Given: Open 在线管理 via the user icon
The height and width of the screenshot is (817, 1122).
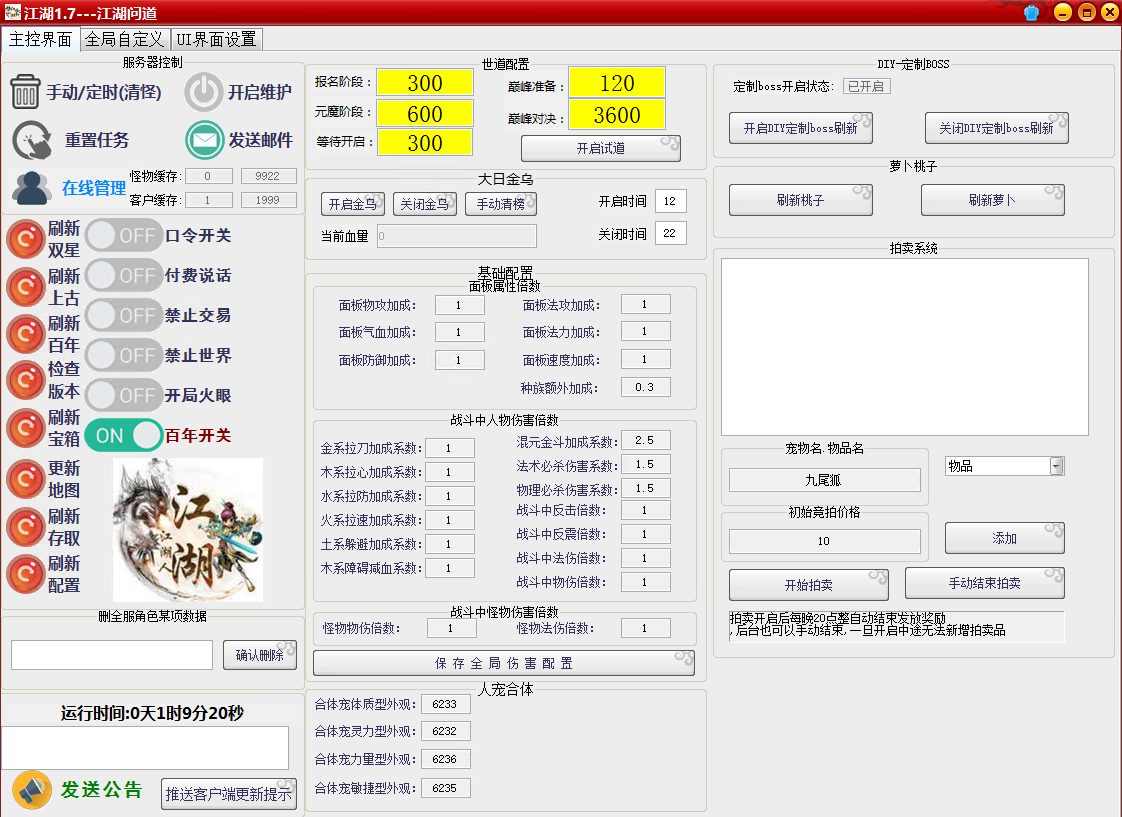Looking at the screenshot, I should pos(32,188).
